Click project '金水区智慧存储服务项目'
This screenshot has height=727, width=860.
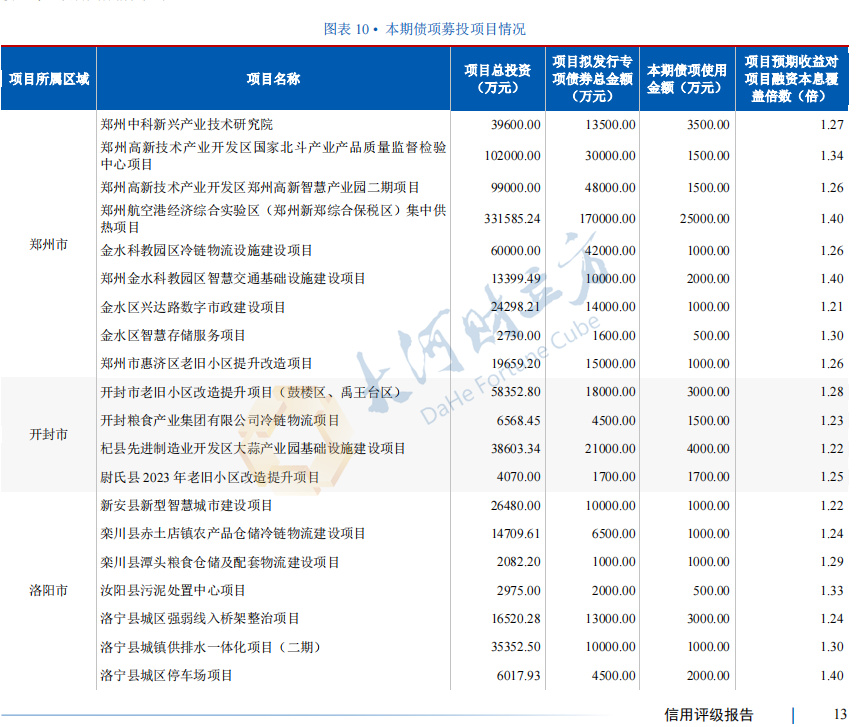coord(173,336)
